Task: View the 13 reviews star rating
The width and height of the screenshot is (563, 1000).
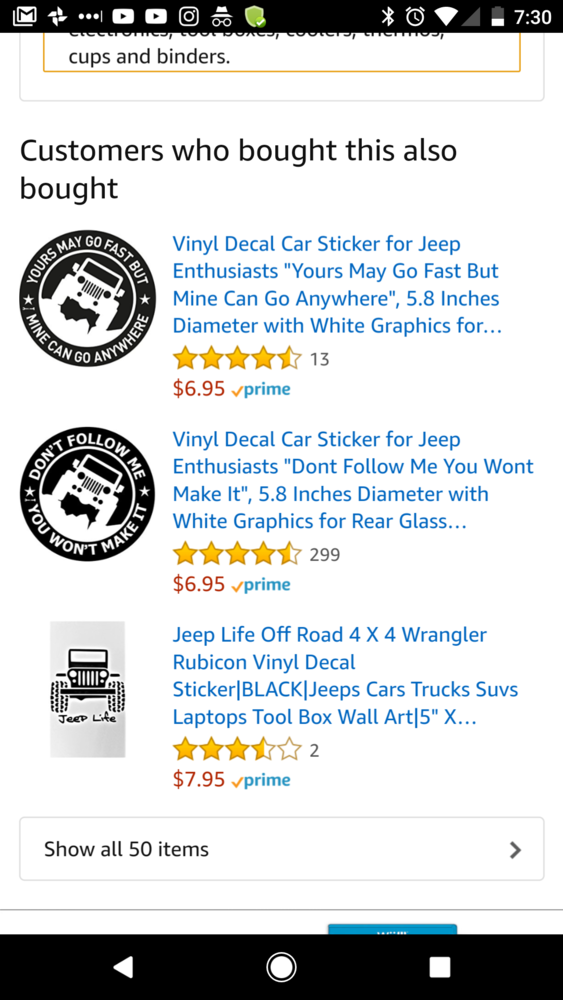Action: [237, 358]
